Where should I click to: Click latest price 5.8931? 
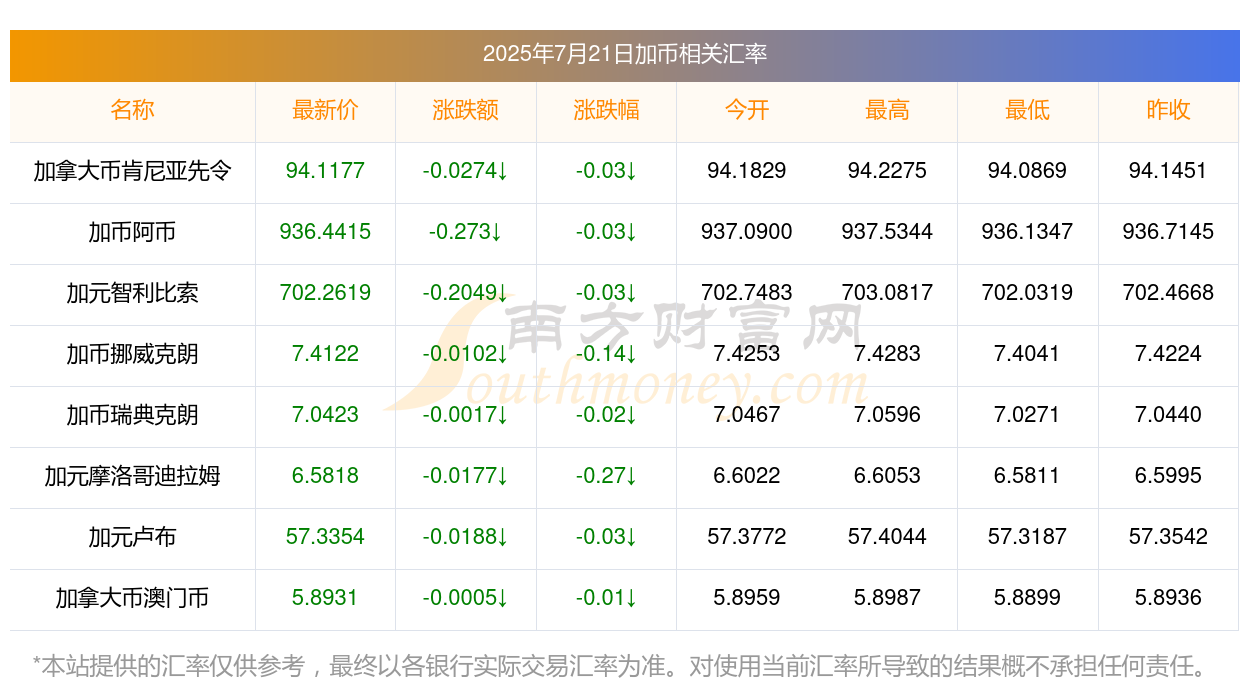click(x=325, y=598)
